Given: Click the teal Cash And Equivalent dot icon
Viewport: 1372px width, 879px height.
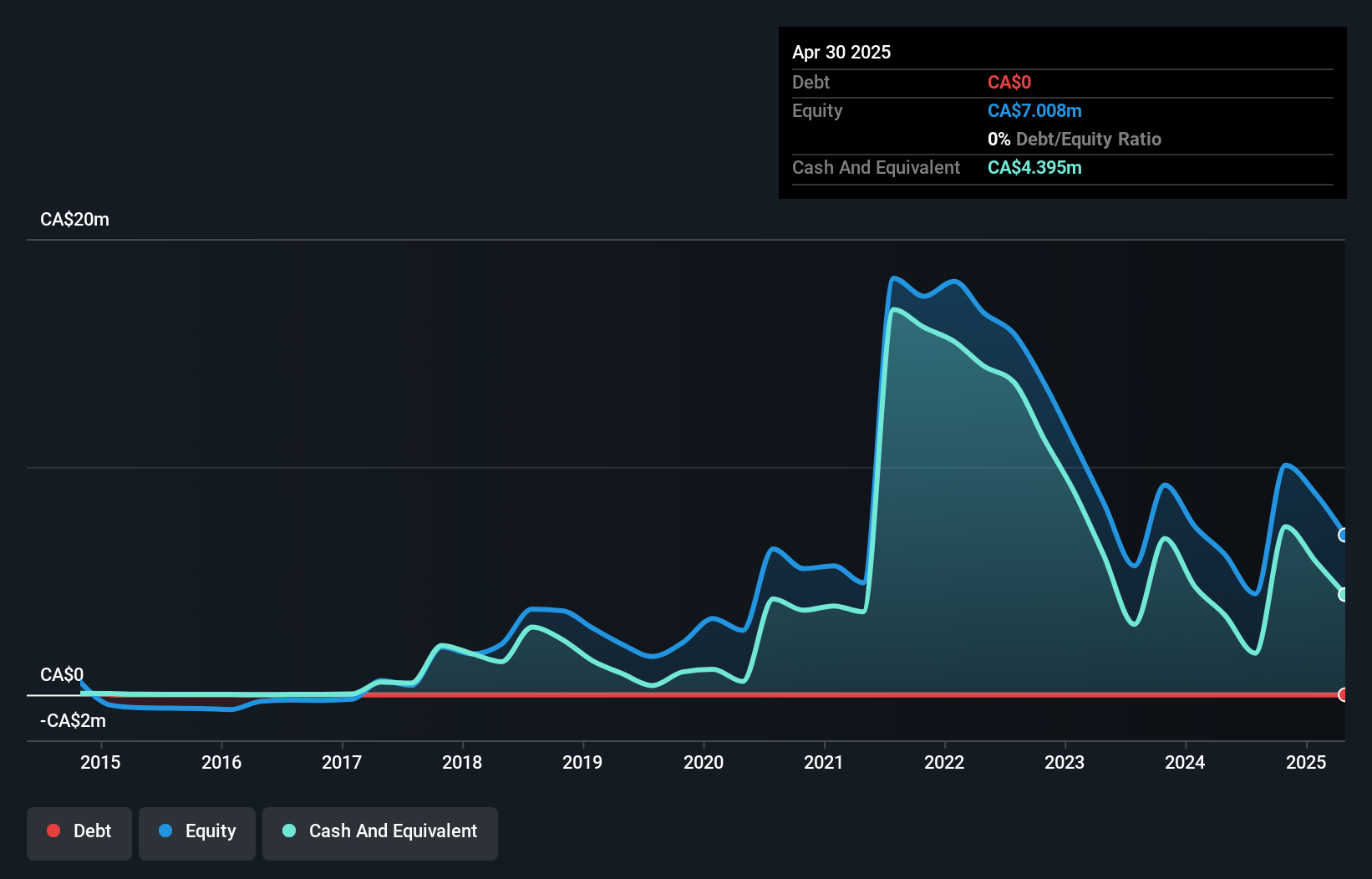Looking at the screenshot, I should [x=288, y=831].
